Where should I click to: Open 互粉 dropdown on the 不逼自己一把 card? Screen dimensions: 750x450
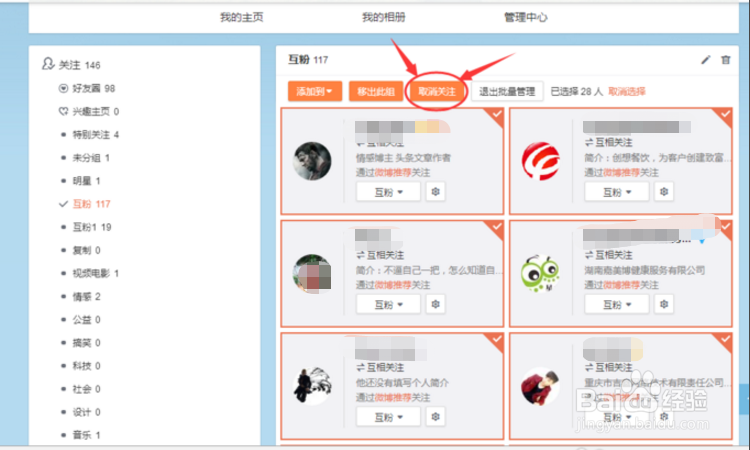click(x=388, y=304)
